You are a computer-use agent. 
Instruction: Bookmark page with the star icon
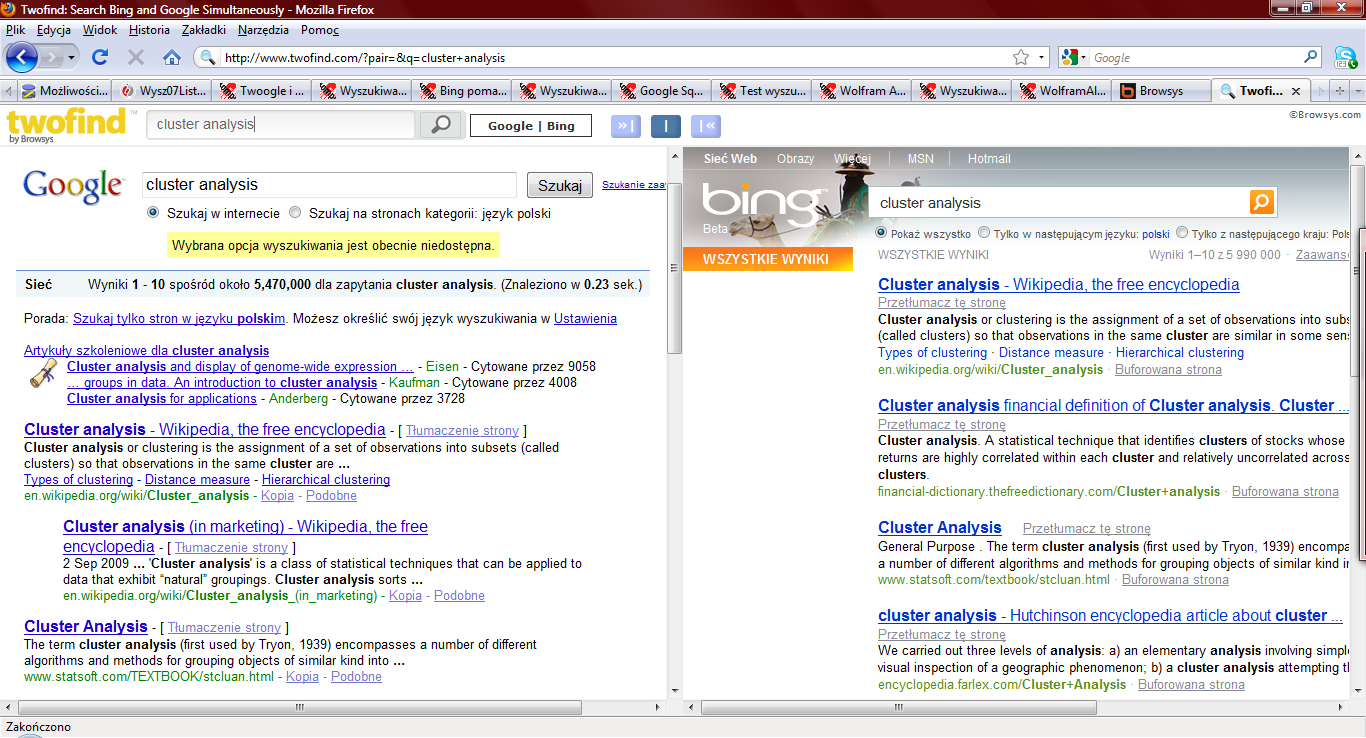click(x=1021, y=57)
